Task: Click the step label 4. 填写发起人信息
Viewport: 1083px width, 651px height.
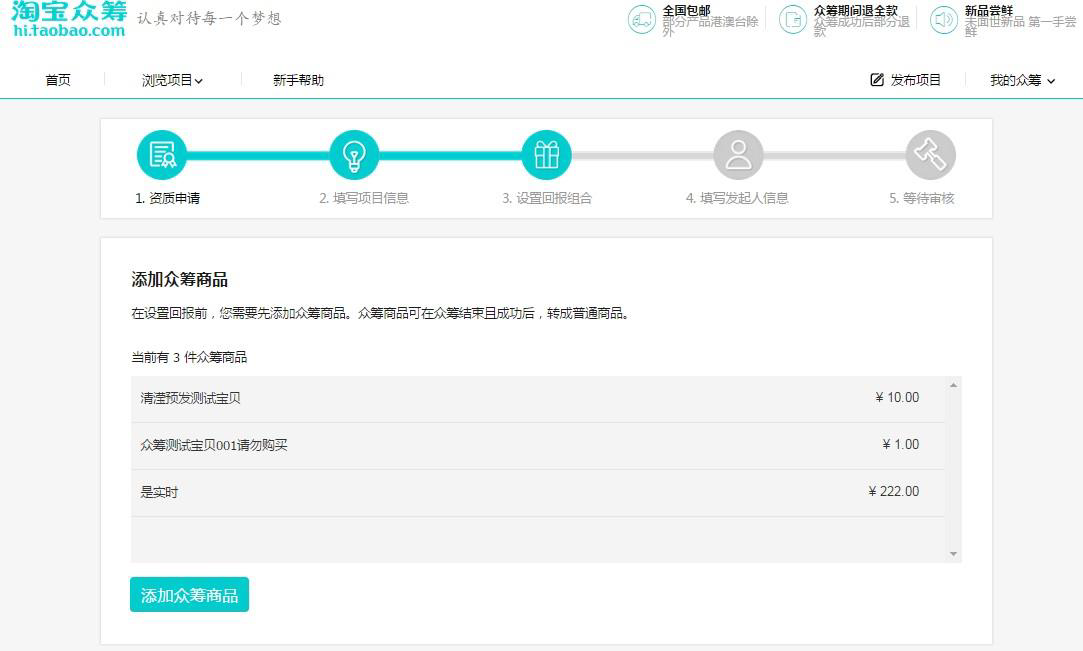Action: point(737,198)
